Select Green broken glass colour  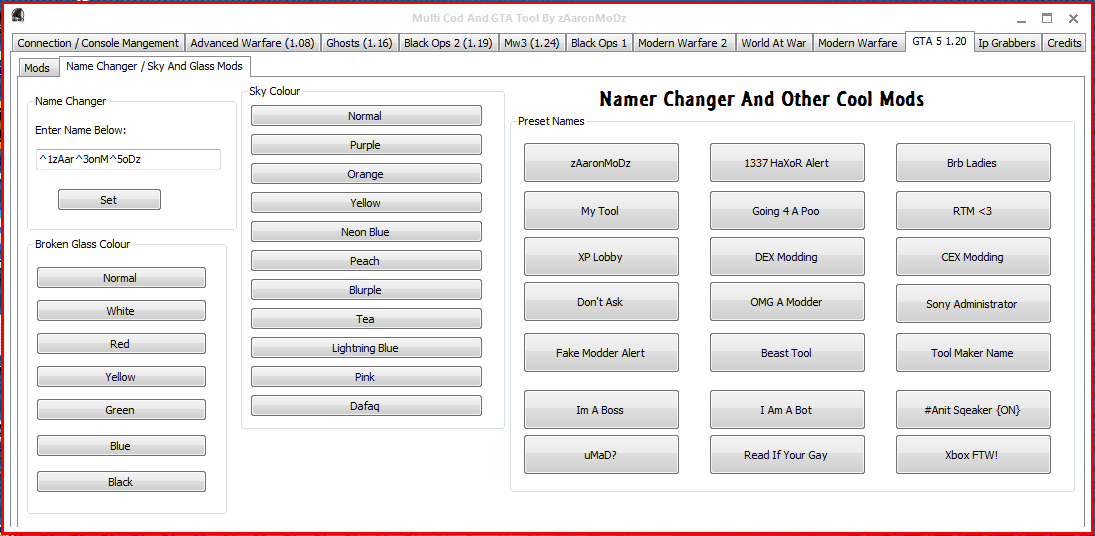[121, 410]
